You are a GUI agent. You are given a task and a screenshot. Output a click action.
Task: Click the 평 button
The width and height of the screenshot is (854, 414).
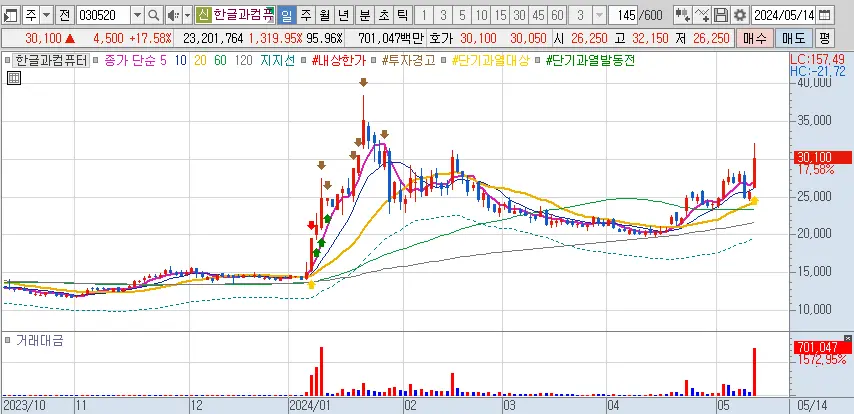(x=825, y=38)
